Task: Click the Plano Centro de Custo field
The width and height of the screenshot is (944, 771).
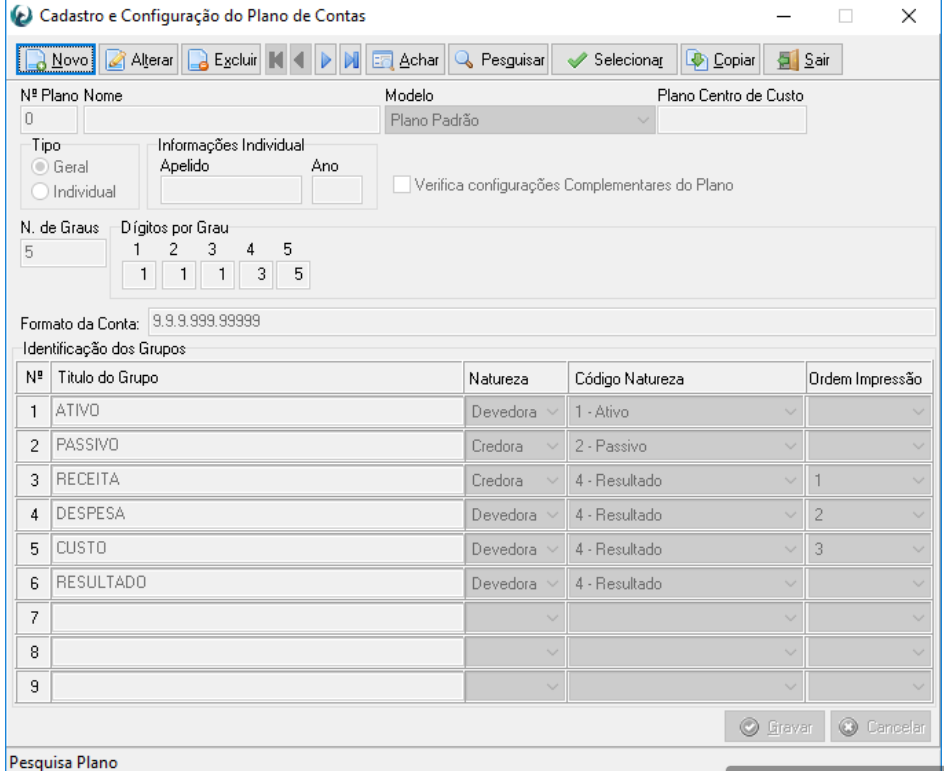Action: coord(732,119)
